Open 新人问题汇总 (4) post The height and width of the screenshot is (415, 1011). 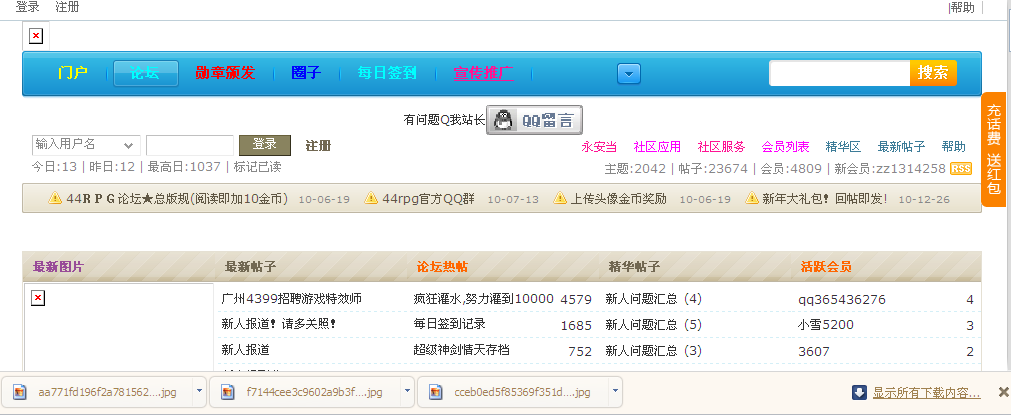point(653,299)
